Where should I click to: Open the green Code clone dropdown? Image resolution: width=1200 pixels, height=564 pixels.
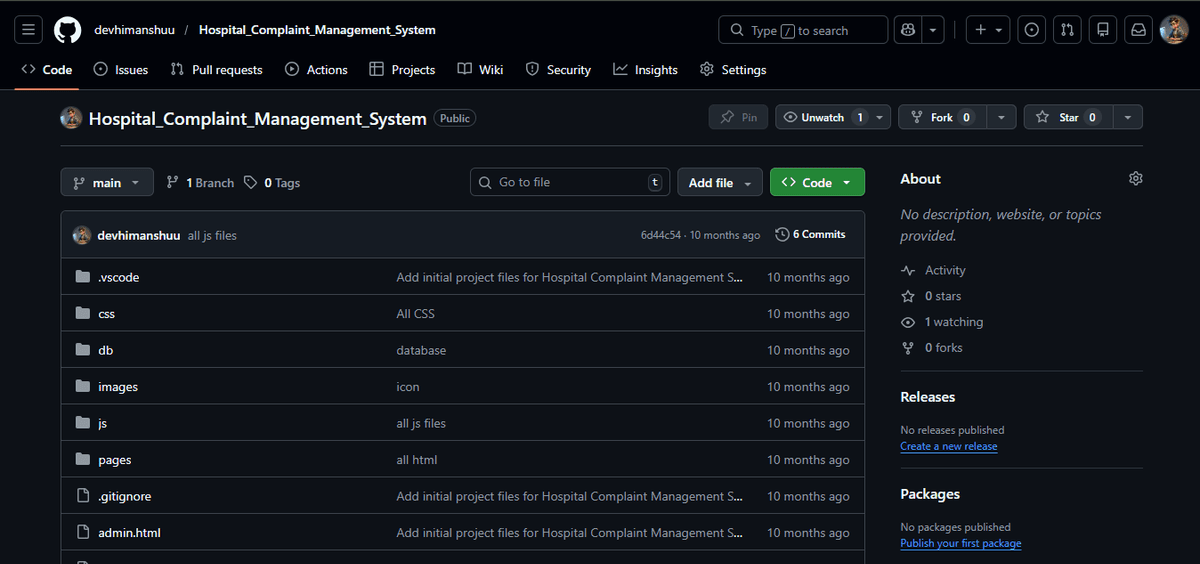817,183
